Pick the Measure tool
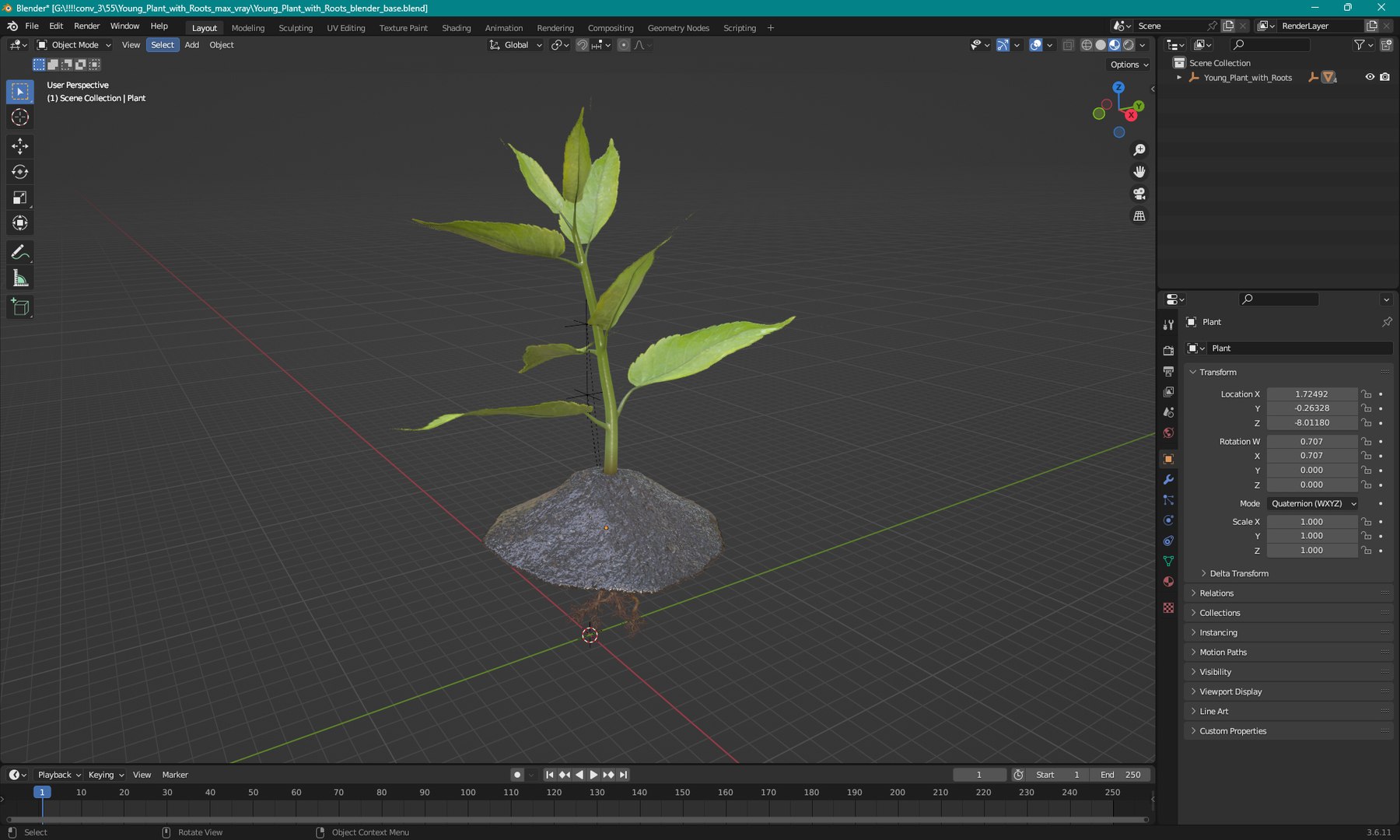Image resolution: width=1400 pixels, height=840 pixels. [x=20, y=278]
